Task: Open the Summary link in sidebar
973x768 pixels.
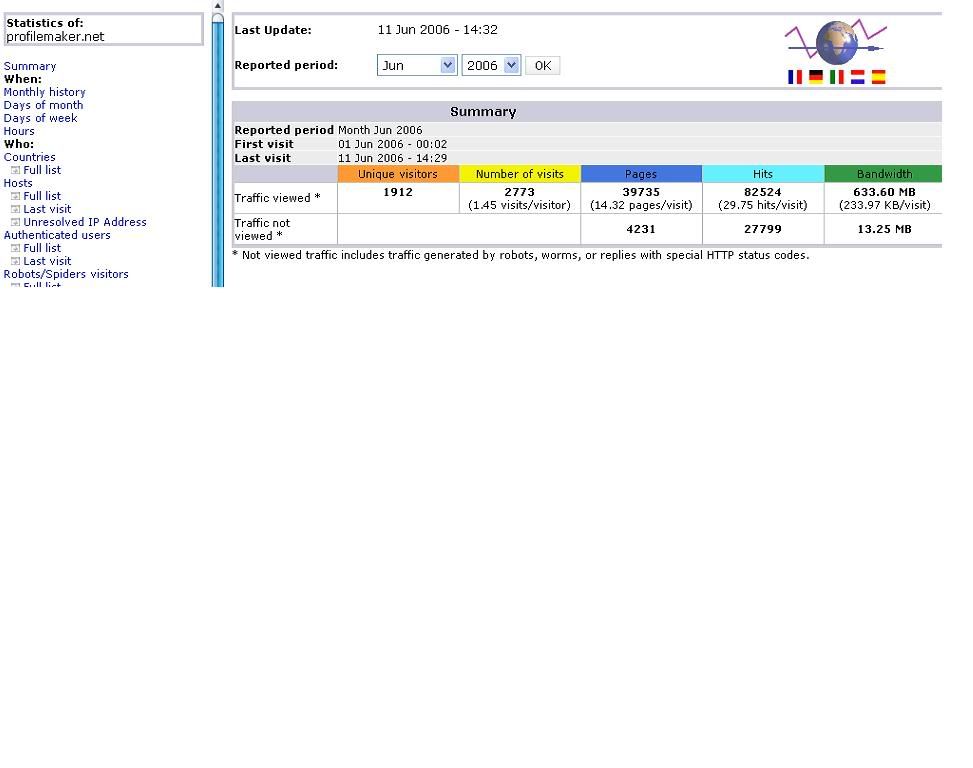Action: tap(30, 66)
